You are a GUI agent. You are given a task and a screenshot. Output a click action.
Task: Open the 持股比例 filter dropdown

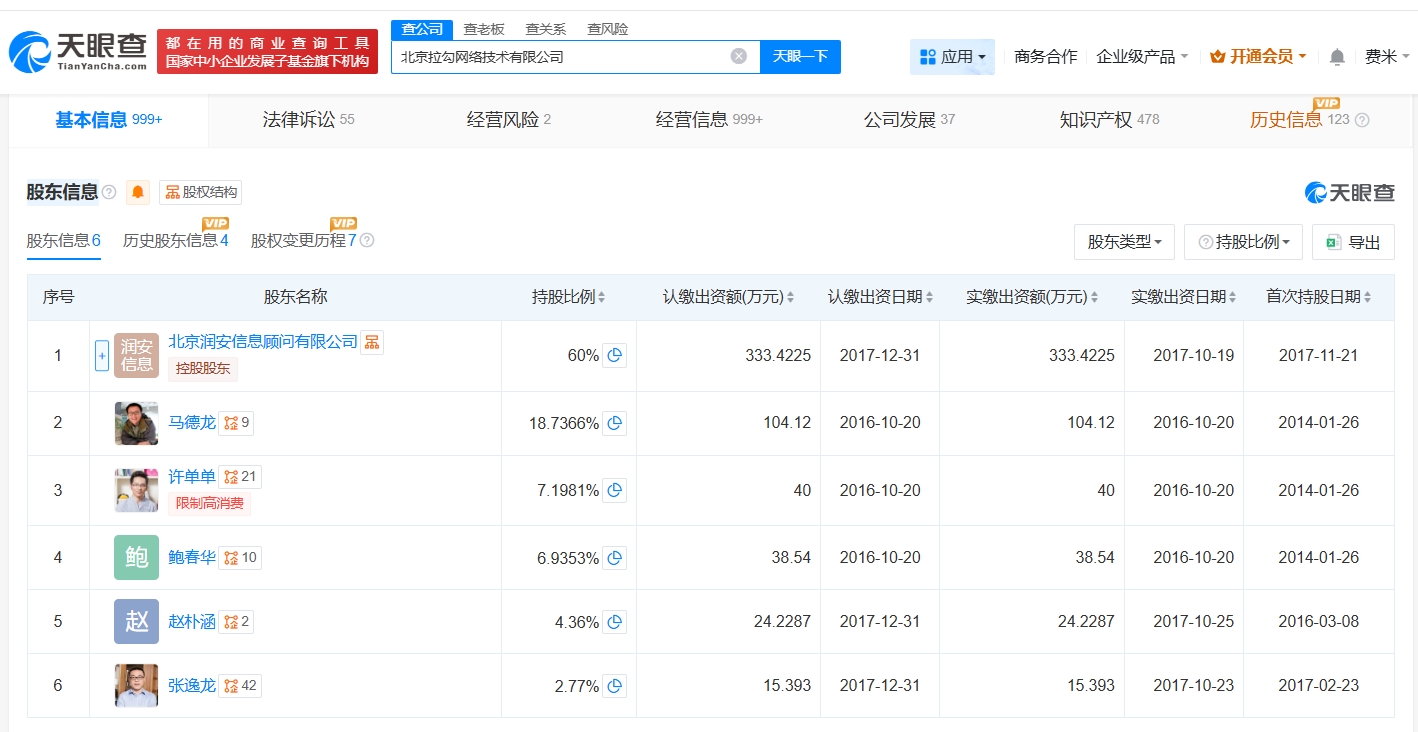1243,242
